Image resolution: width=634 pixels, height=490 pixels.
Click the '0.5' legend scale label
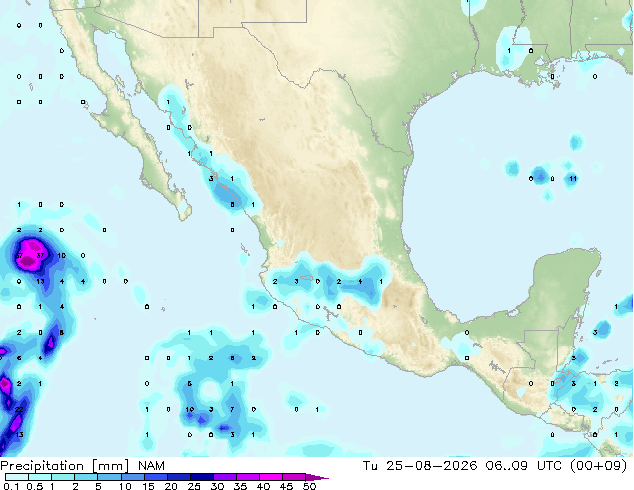pyautogui.click(x=35, y=486)
